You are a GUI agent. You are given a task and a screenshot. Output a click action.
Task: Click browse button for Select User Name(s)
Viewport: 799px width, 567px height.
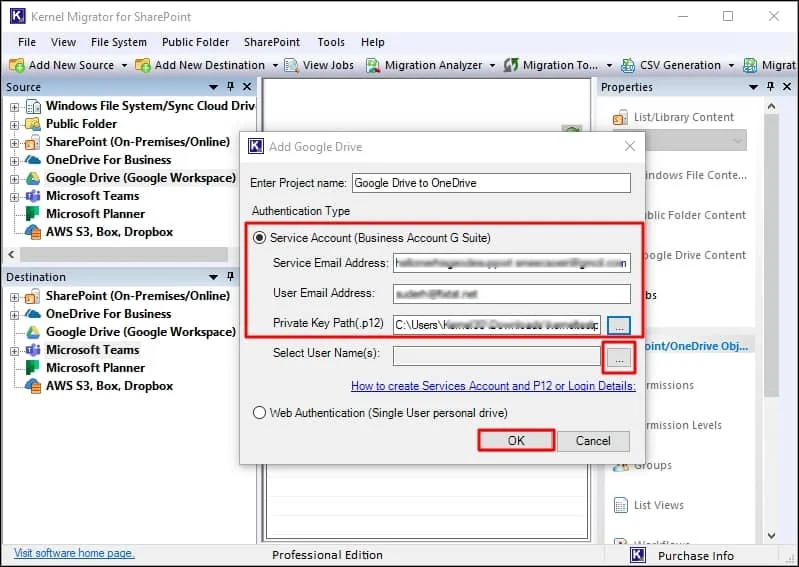click(619, 359)
